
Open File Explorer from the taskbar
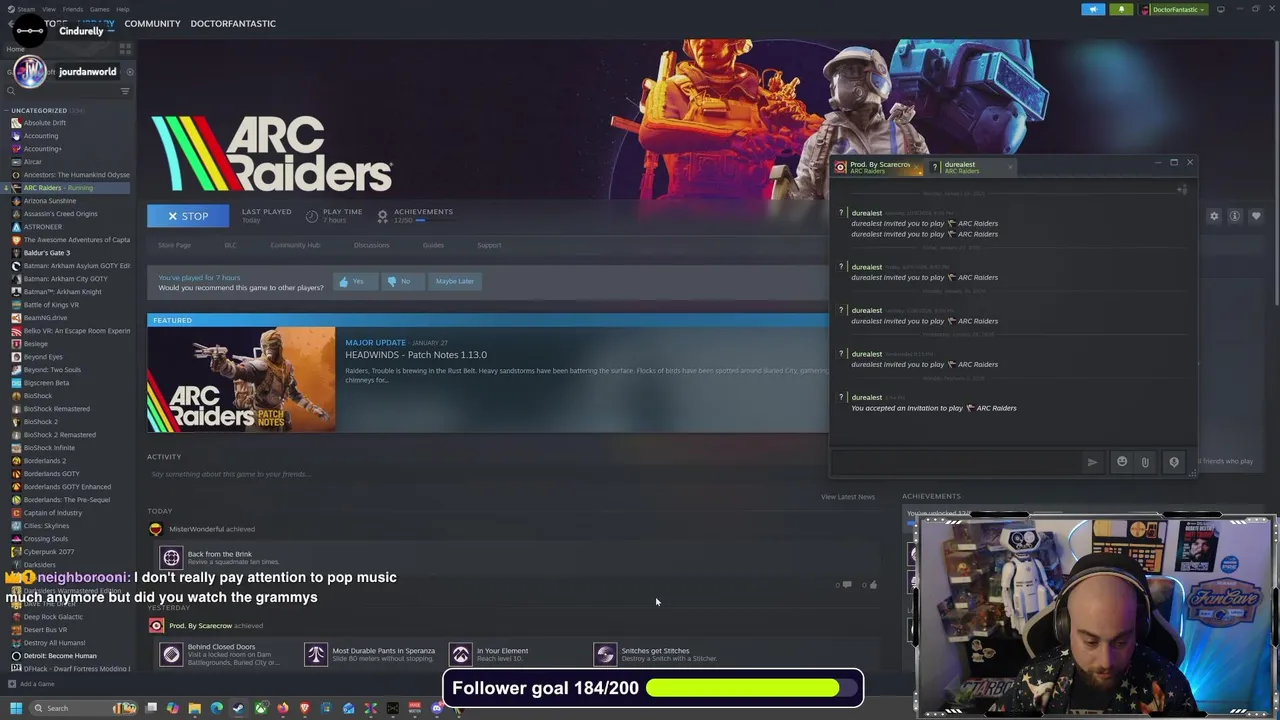coord(194,708)
